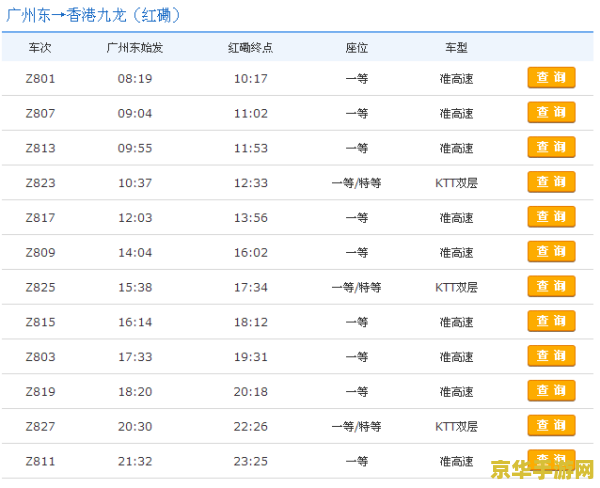The height and width of the screenshot is (488, 600).
Task: Select train number Z827
Action: click(40, 427)
